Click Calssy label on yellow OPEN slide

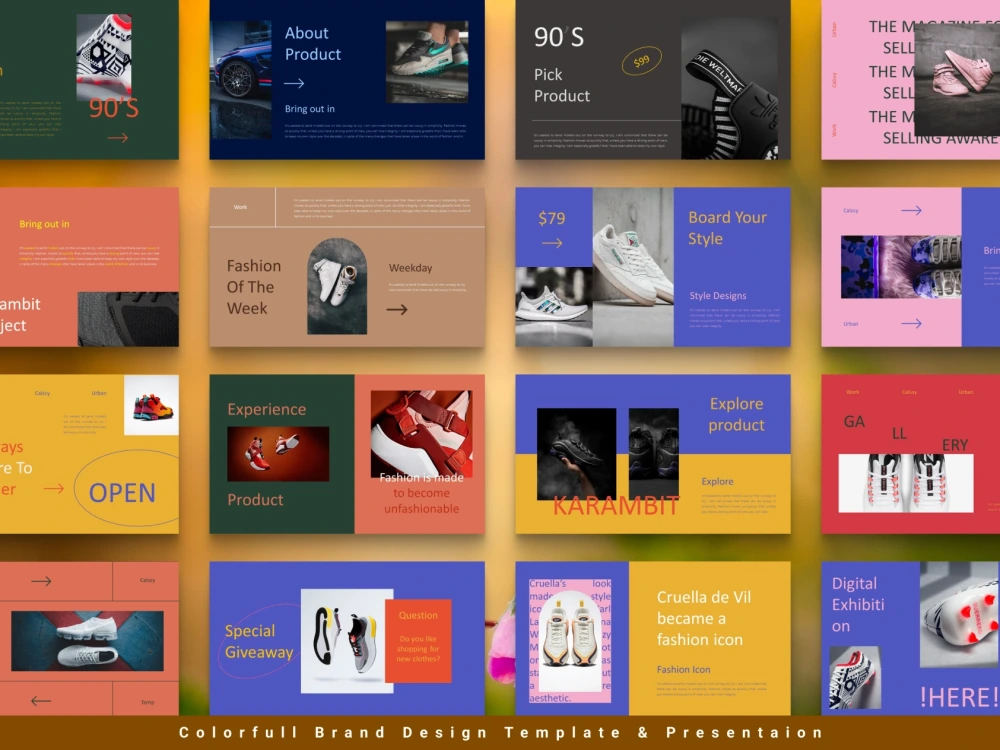click(42, 393)
